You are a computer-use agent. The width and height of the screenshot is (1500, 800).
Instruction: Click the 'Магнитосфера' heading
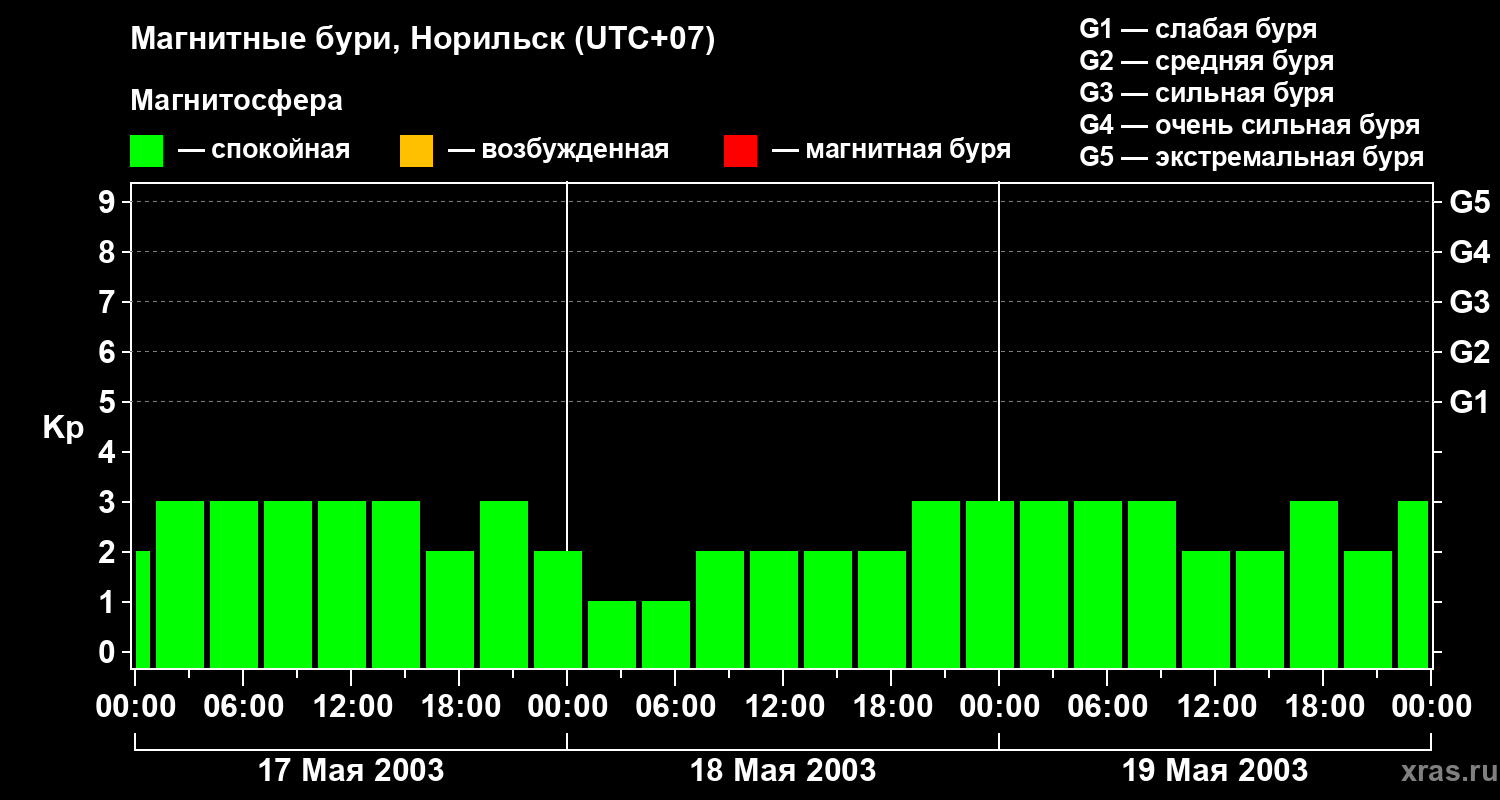pos(236,101)
